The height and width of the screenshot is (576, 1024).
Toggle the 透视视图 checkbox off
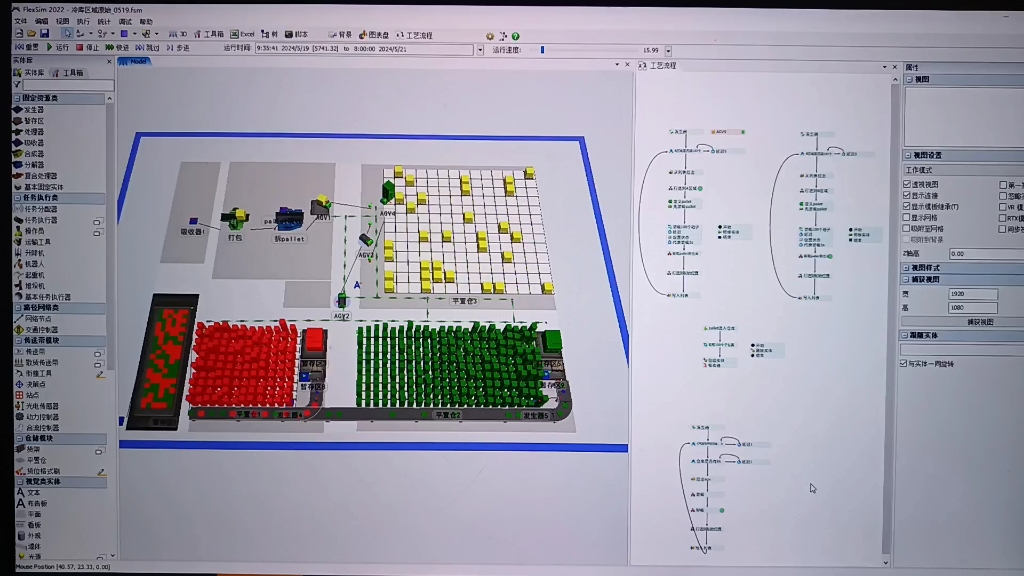[x=907, y=183]
